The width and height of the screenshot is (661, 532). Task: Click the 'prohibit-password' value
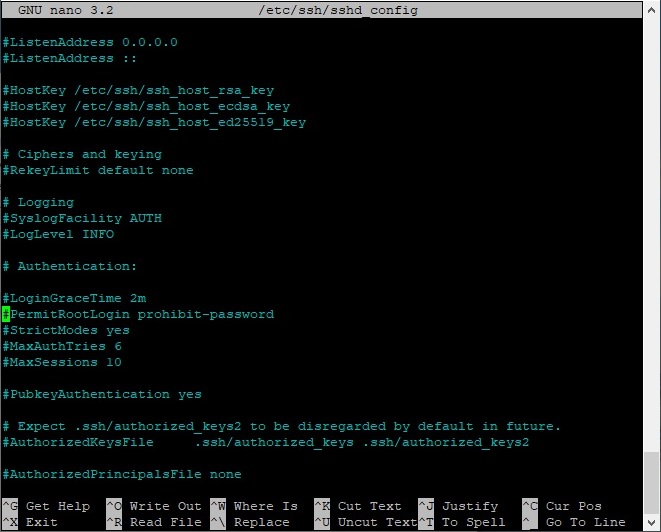206,314
